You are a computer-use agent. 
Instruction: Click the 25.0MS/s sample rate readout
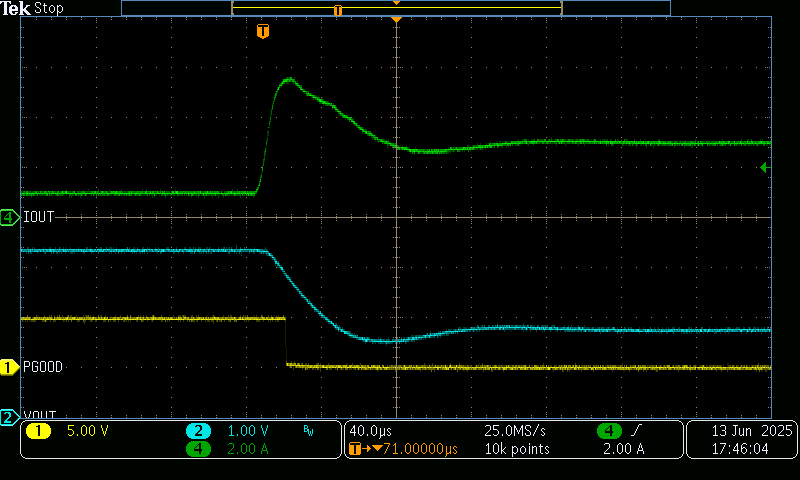coord(515,431)
